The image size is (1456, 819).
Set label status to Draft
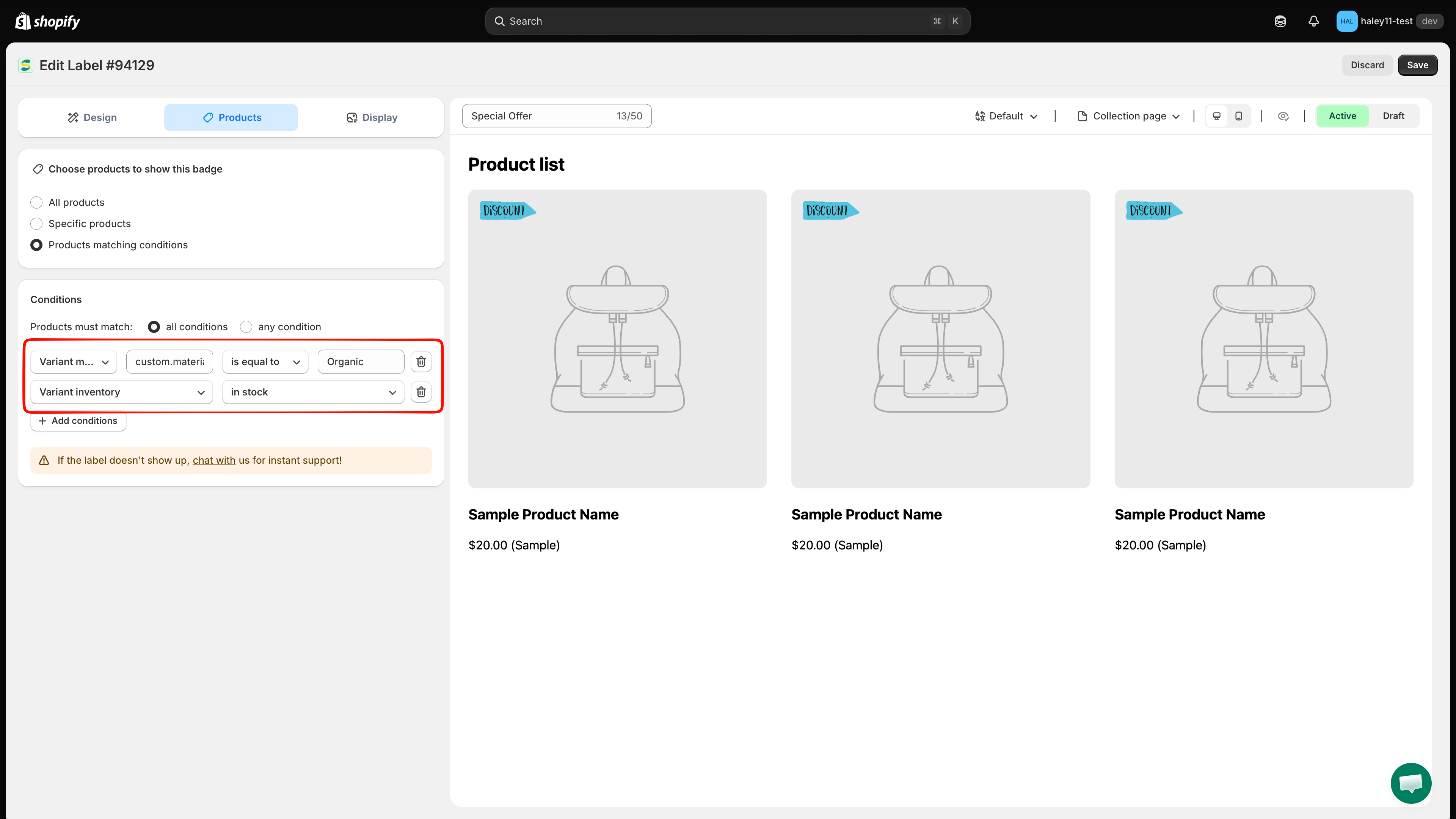click(1393, 116)
